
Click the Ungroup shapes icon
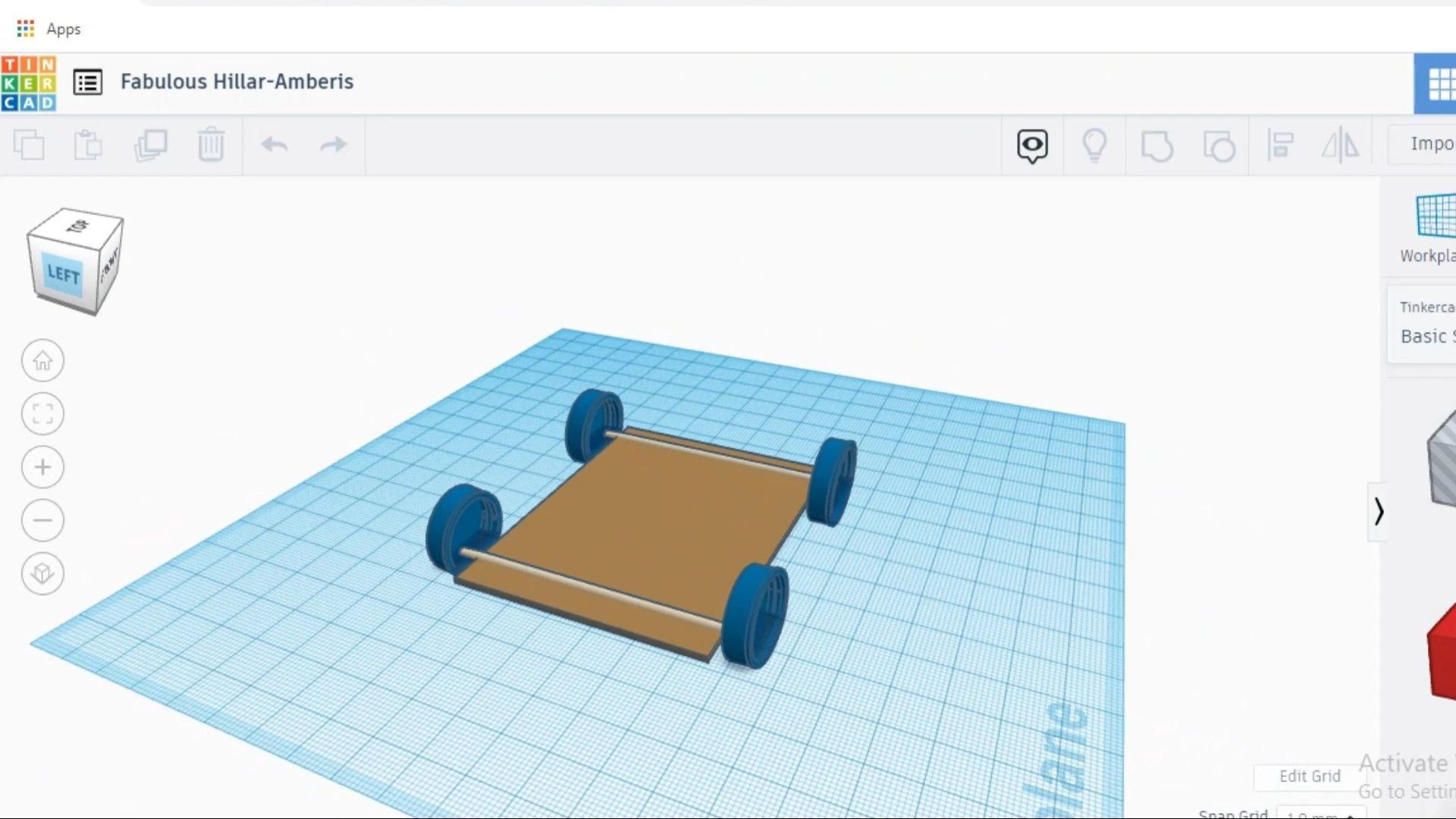(1219, 145)
